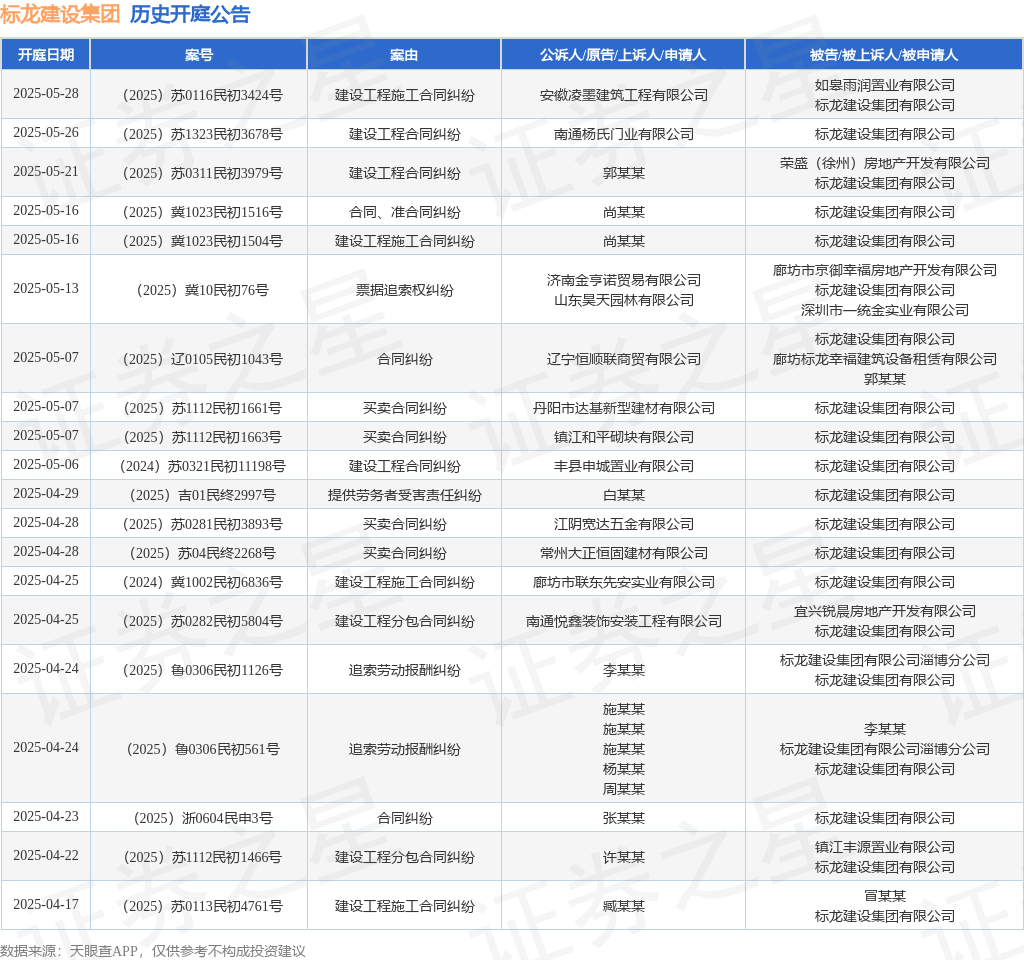Click case number (2025)苏0116民初3424号
1024x960 pixels.
point(202,95)
